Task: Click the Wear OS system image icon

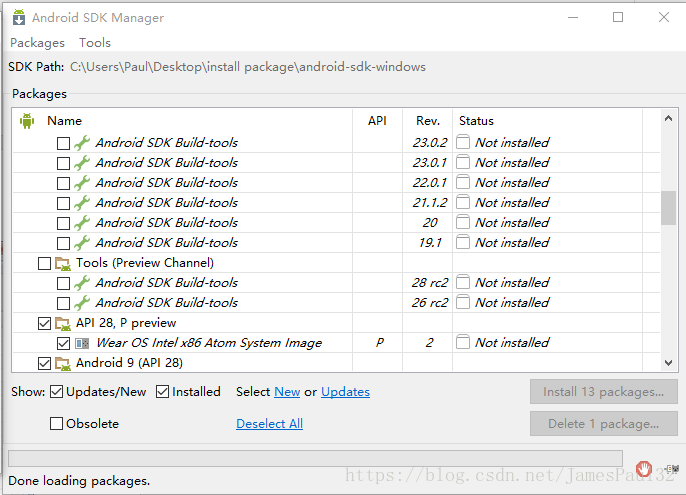Action: pyautogui.click(x=82, y=343)
